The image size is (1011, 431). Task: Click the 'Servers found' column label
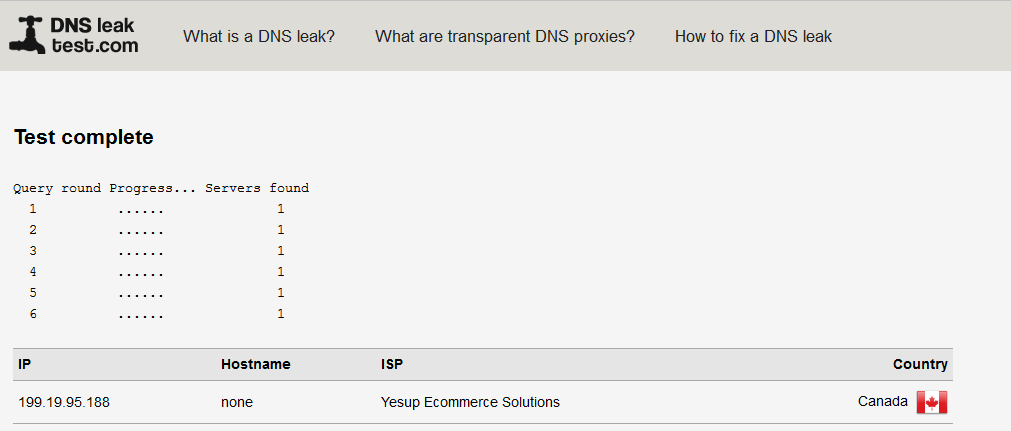257,188
